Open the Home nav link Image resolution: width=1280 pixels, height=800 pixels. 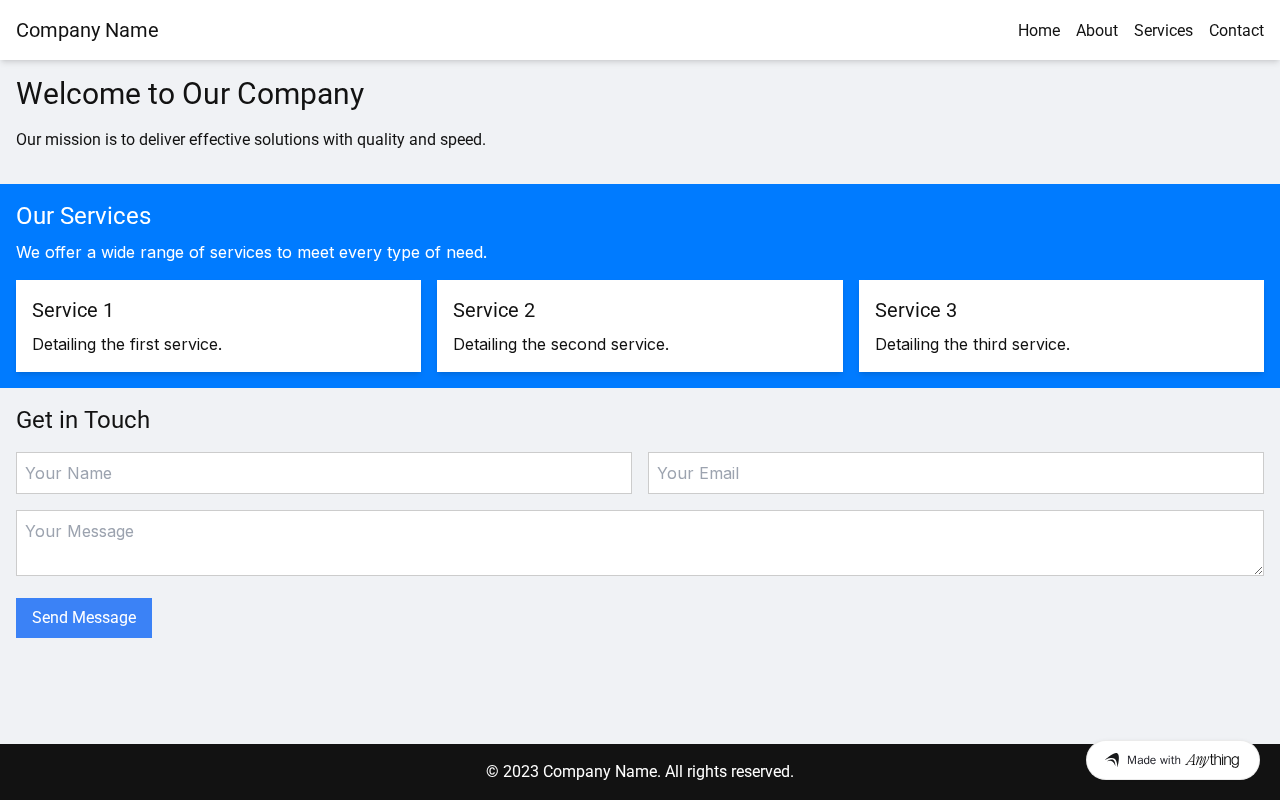1038,30
